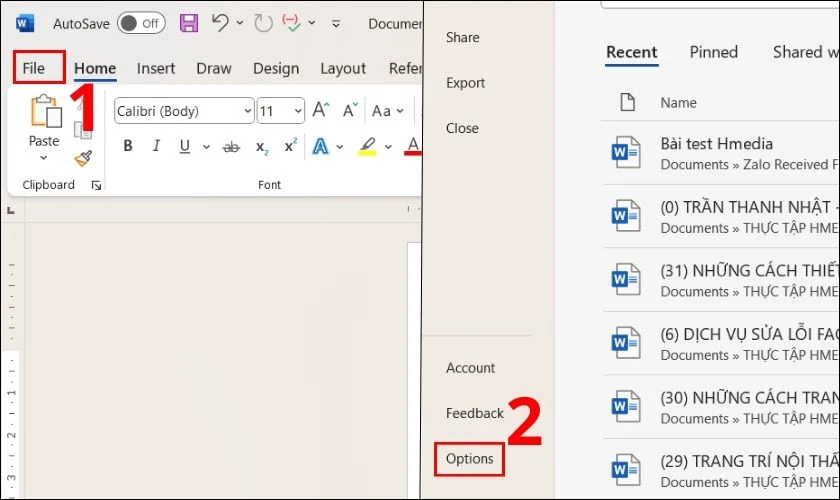Click the Paste clipboard icon
Image resolution: width=840 pixels, height=500 pixels.
click(x=46, y=111)
